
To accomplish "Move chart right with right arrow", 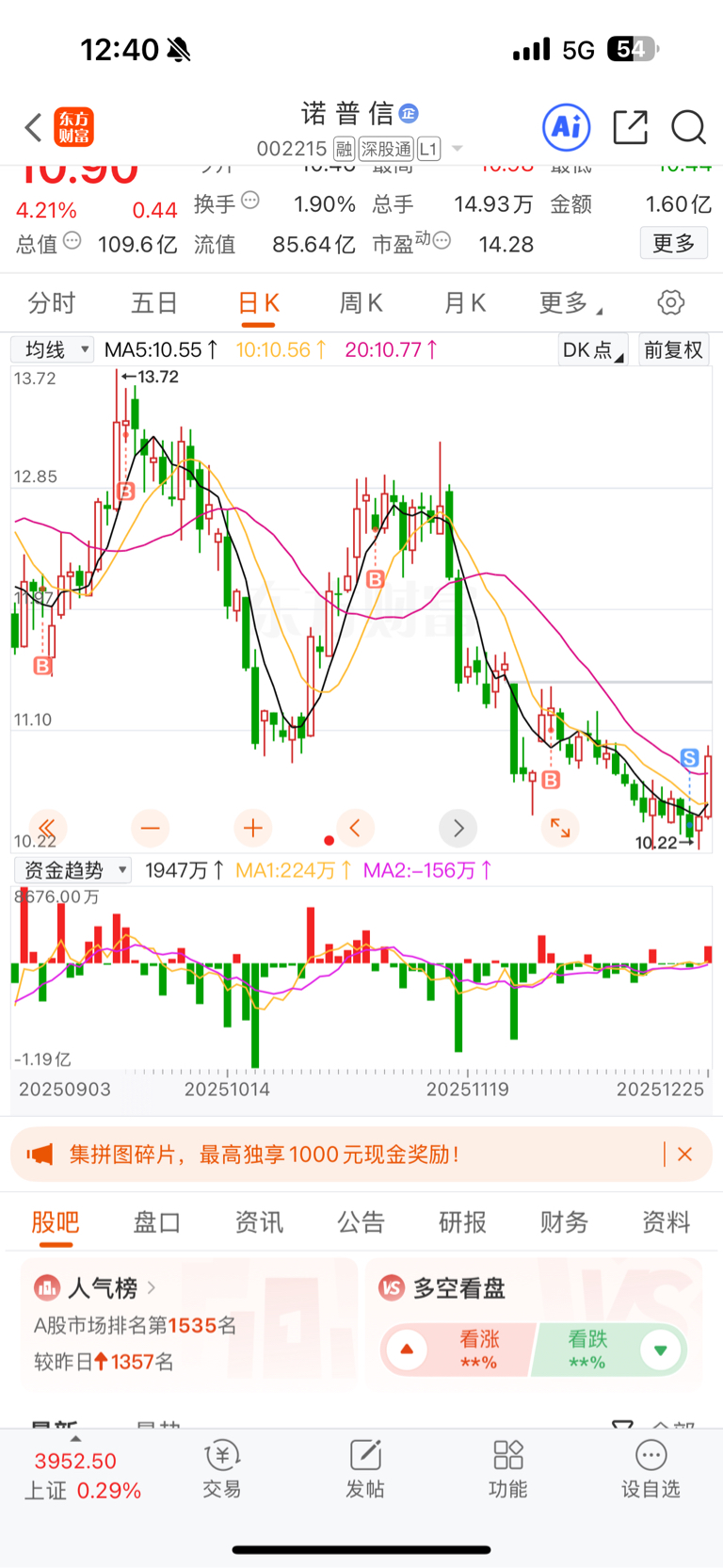I will (x=458, y=829).
